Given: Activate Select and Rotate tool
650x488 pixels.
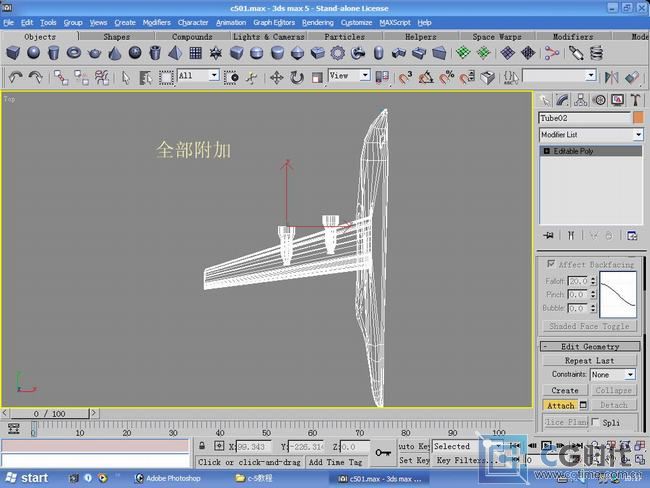Looking at the screenshot, I should click(297, 78).
